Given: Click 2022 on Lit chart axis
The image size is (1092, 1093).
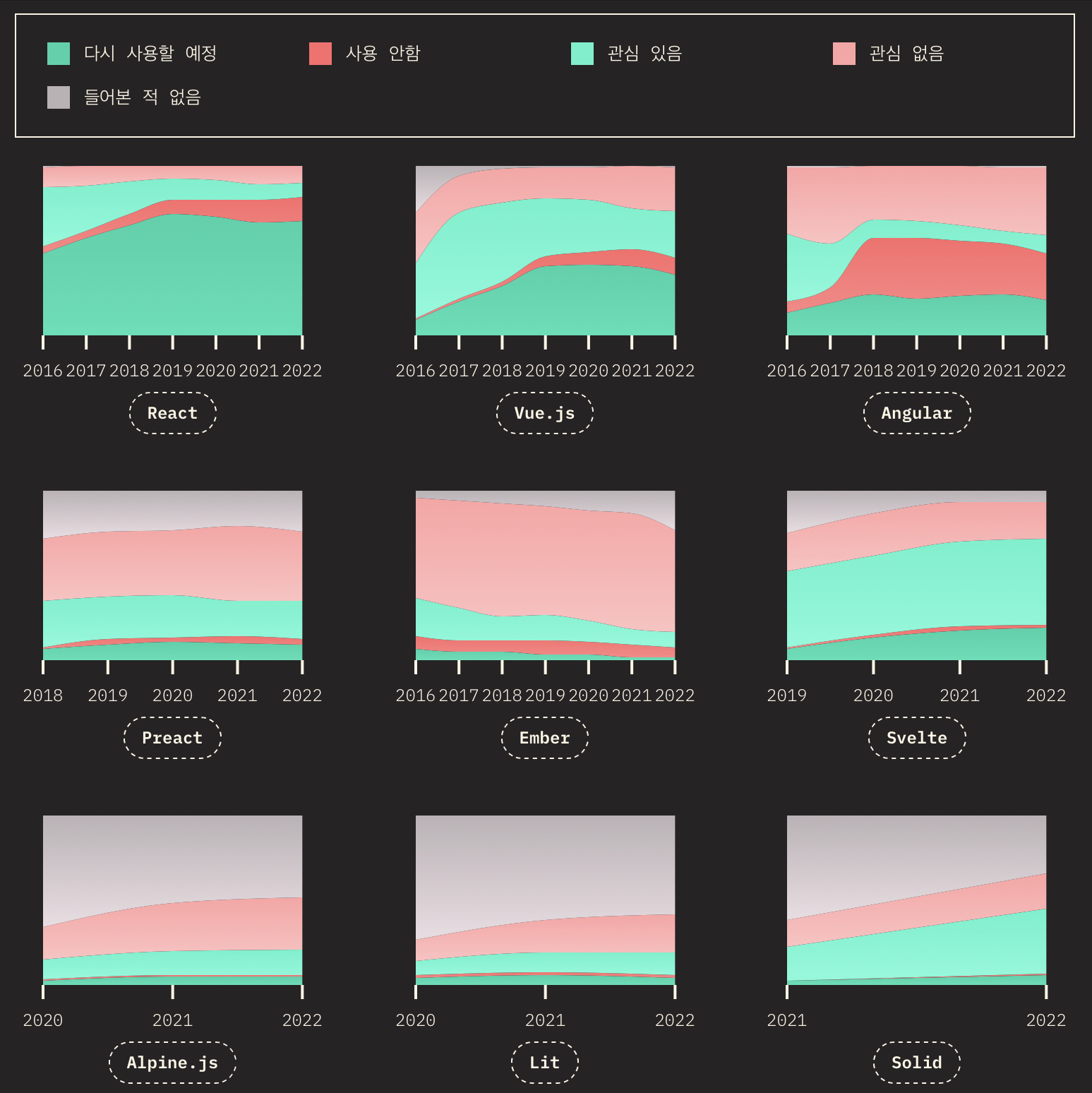Looking at the screenshot, I should [675, 1020].
